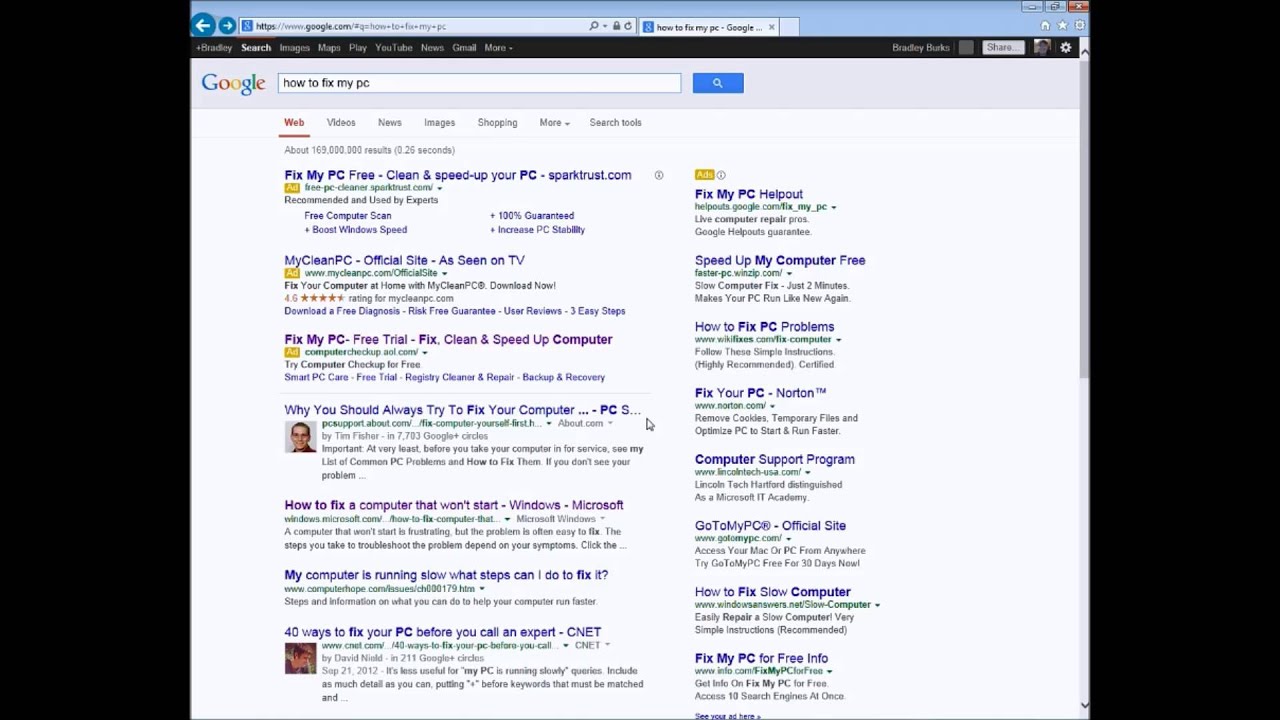
Task: Expand arrow next to www.norton.com URL
Action: (772, 406)
